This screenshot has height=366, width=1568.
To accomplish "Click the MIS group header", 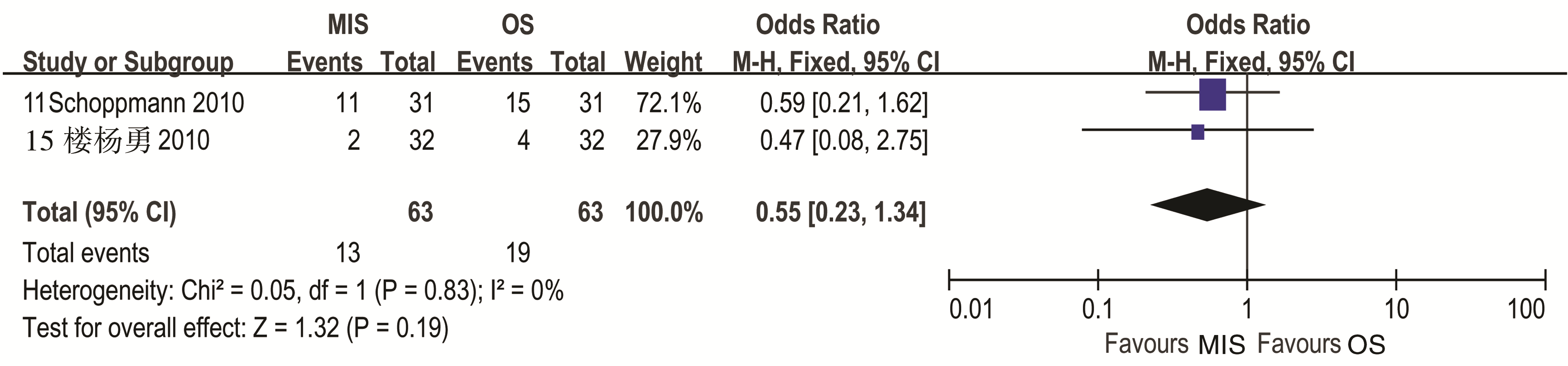I will pos(348,25).
